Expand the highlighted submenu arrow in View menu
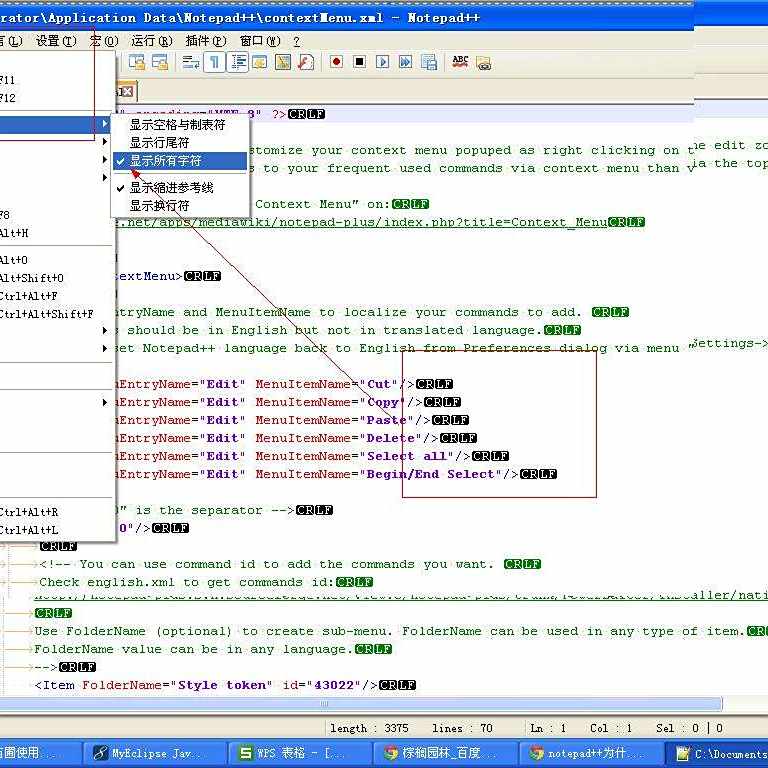This screenshot has width=768, height=768. pyautogui.click(x=105, y=124)
